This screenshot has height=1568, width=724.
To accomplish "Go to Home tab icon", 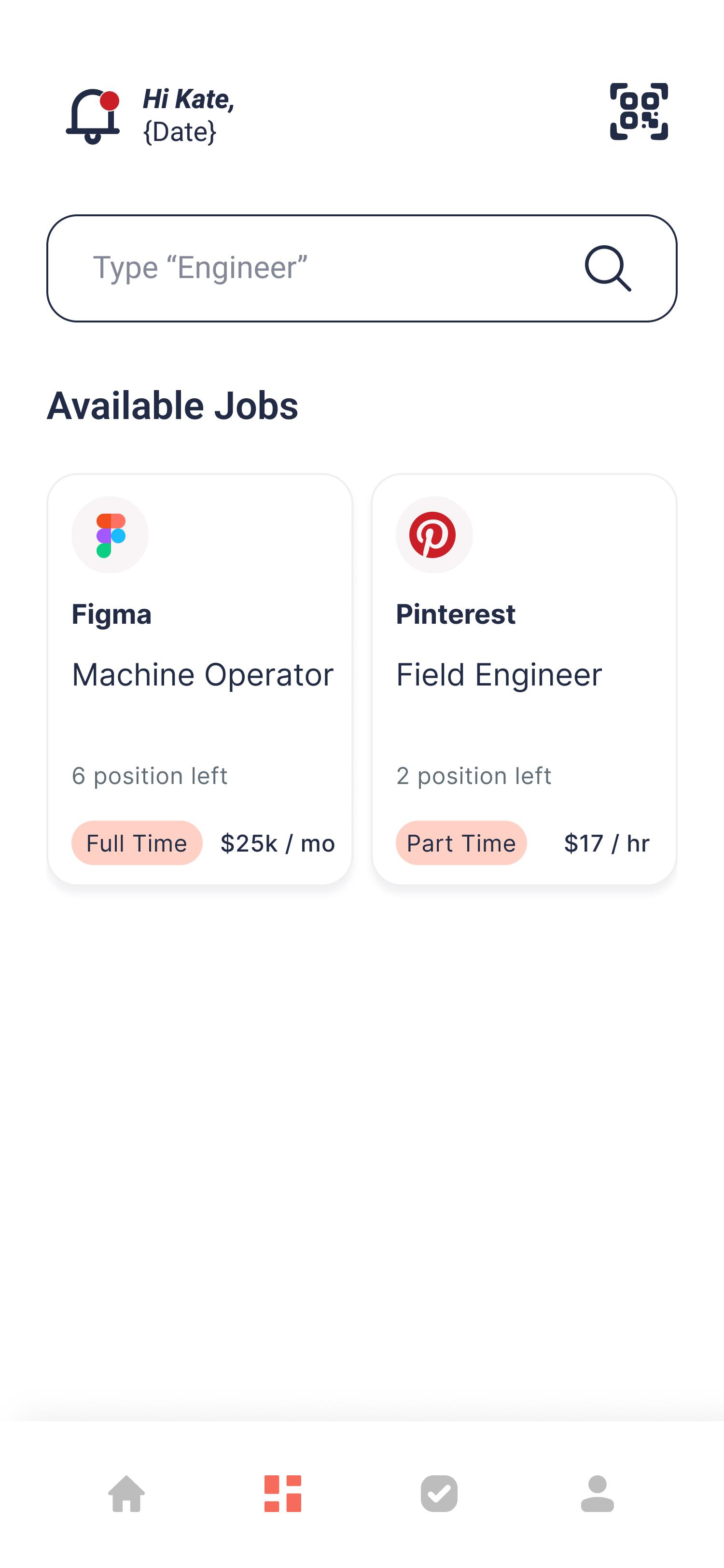I will tap(126, 1493).
